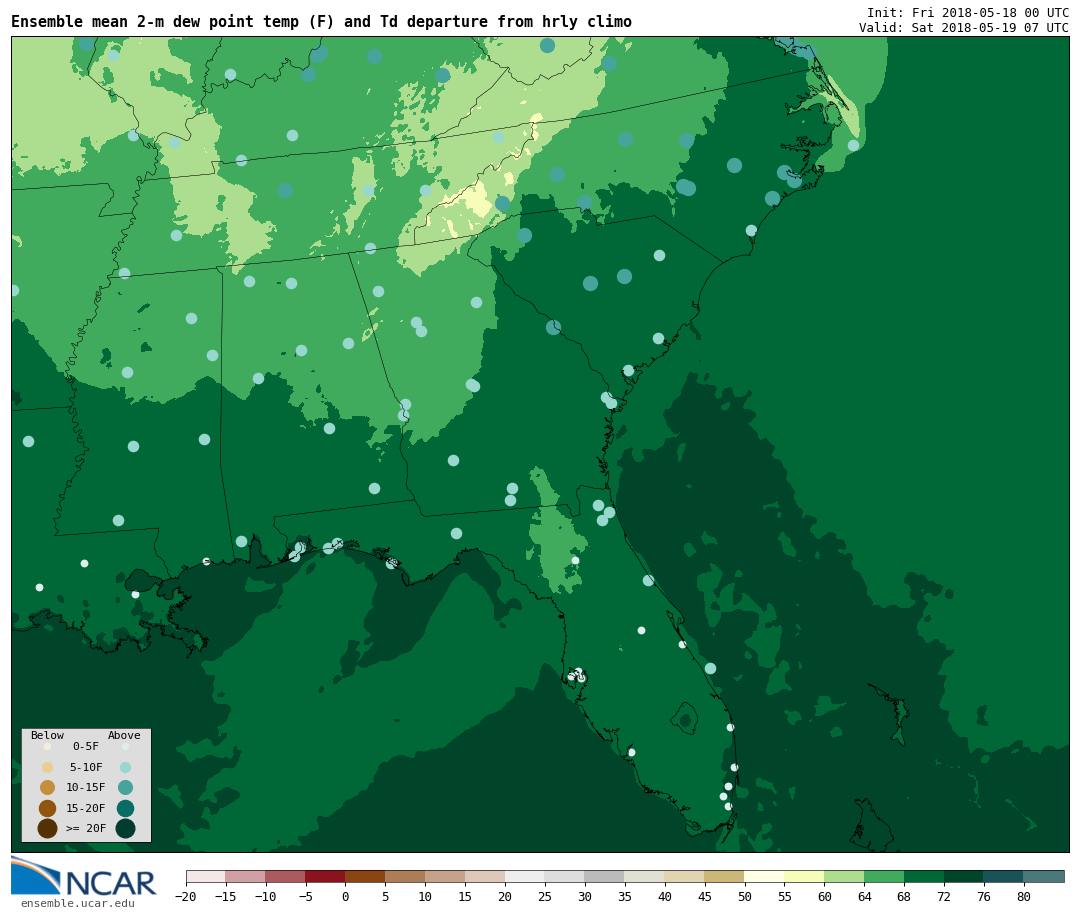Image resolution: width=1080 pixels, height=915 pixels.
Task: Click the '5-10F' legend label
Action: pos(86,767)
